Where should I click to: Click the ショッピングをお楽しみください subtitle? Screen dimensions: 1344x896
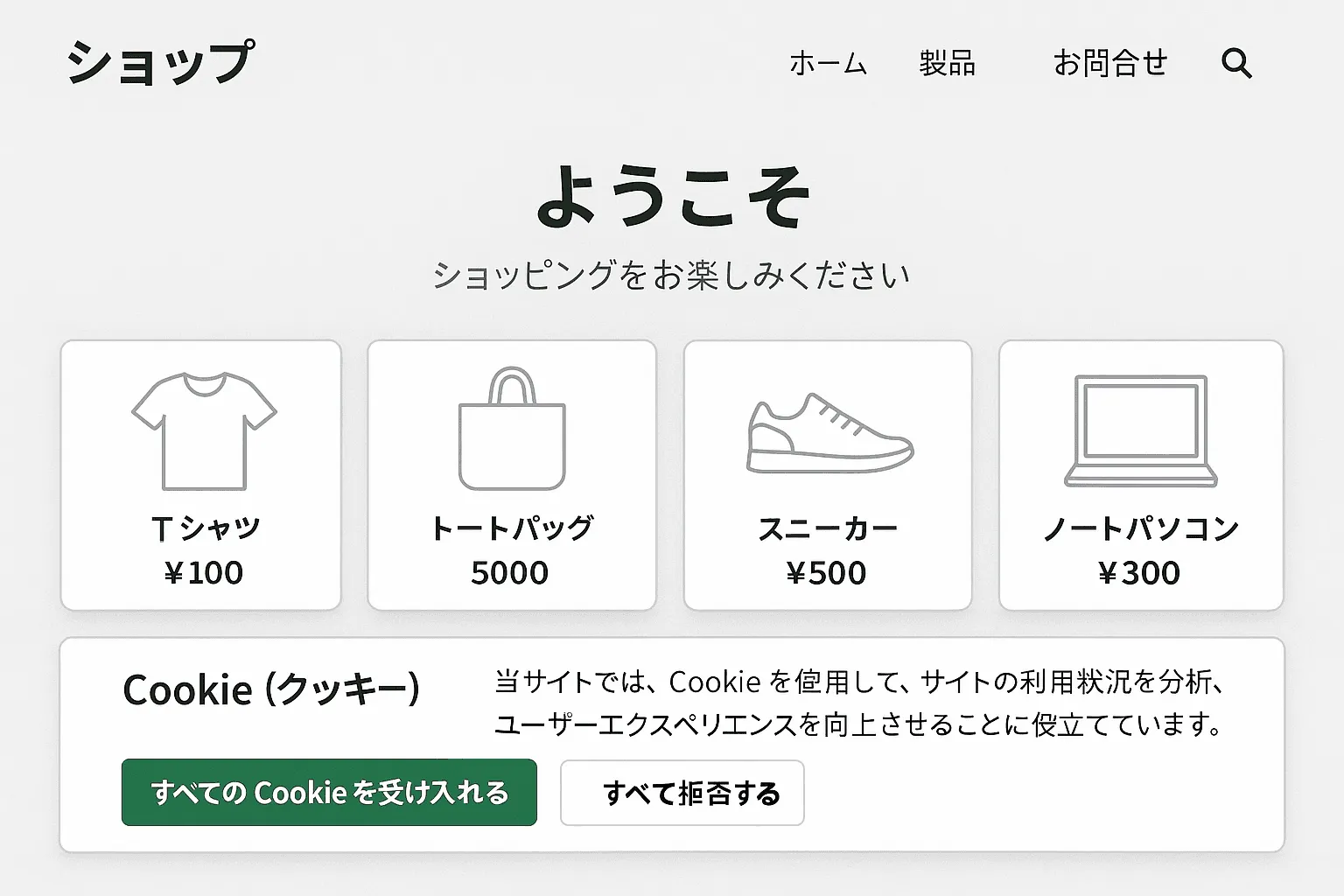click(672, 273)
